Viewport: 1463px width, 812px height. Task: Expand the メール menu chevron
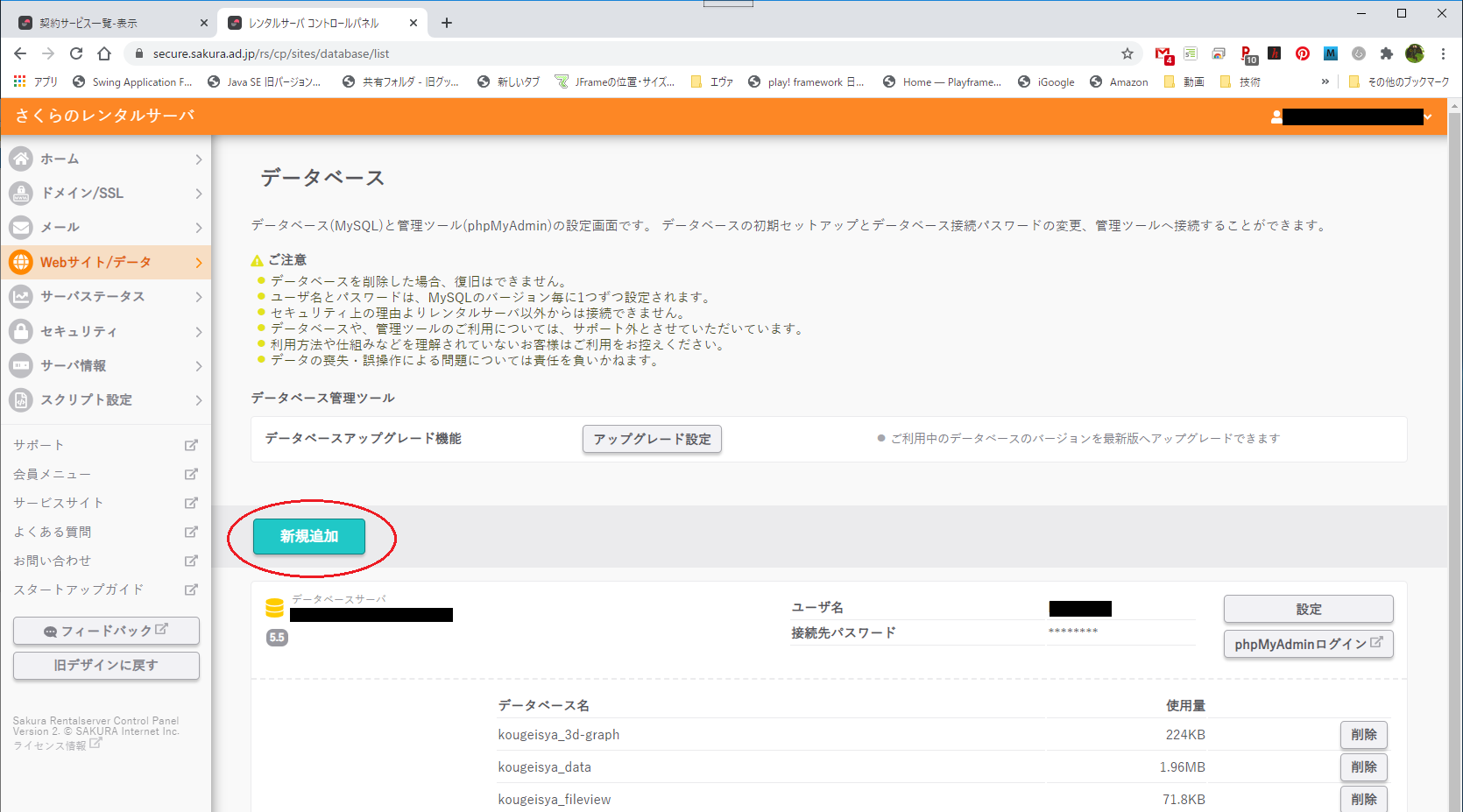click(199, 228)
